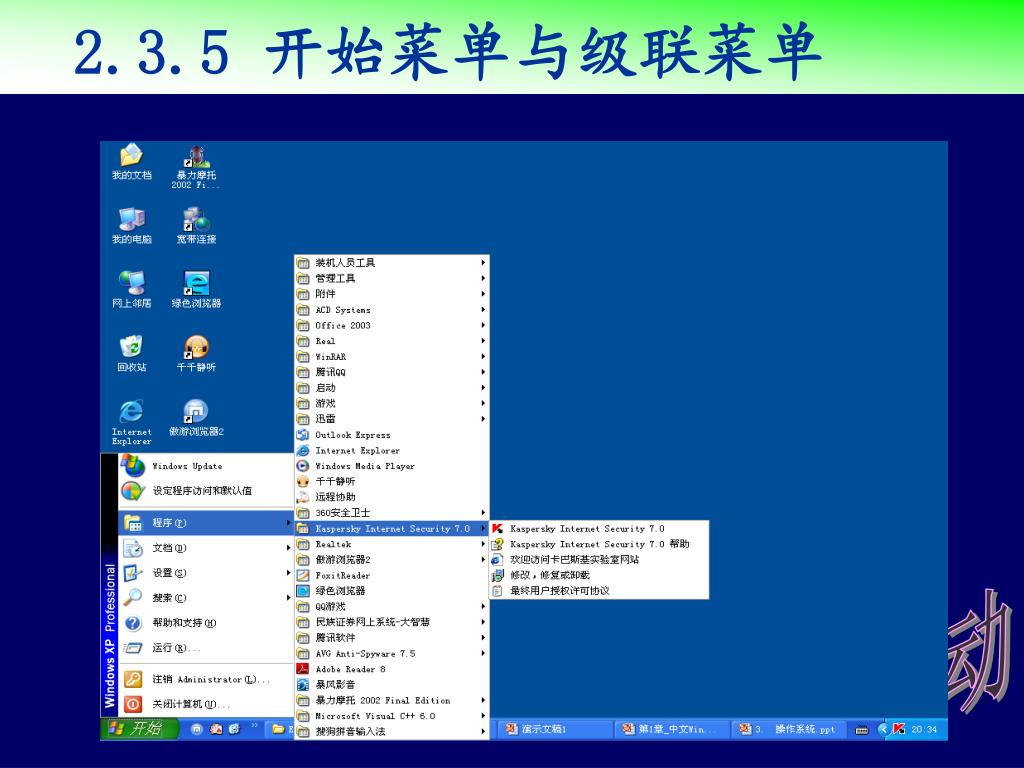The width and height of the screenshot is (1024, 768).
Task: Open the 绿色浏览器 desktop icon
Action: 196,289
